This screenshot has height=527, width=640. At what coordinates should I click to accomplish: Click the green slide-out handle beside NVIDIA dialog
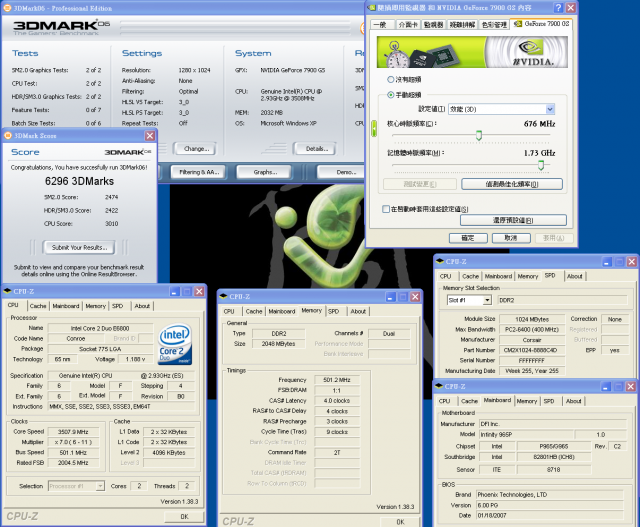(x=374, y=128)
